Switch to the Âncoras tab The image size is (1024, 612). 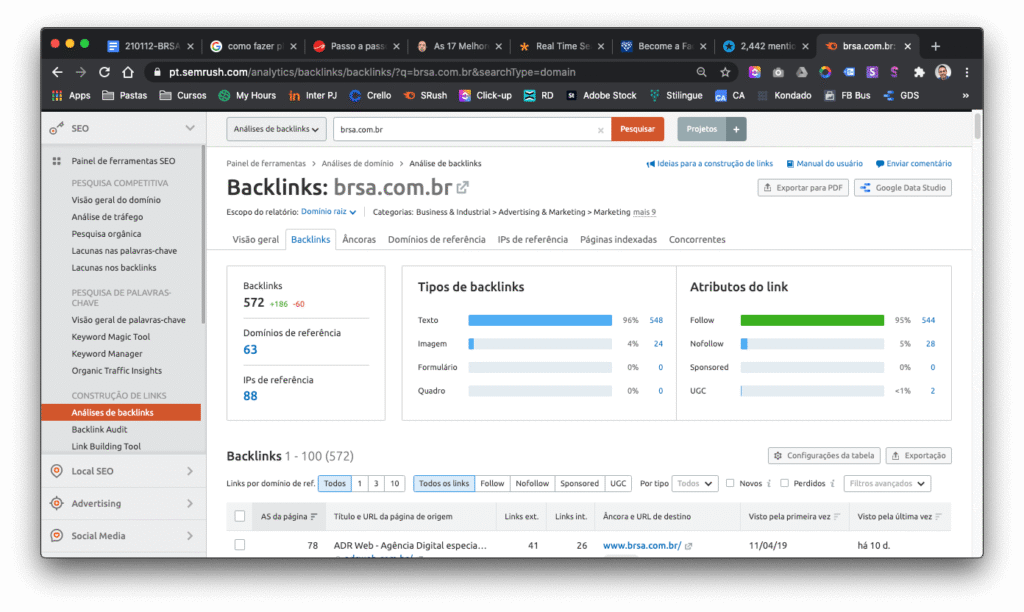click(359, 240)
